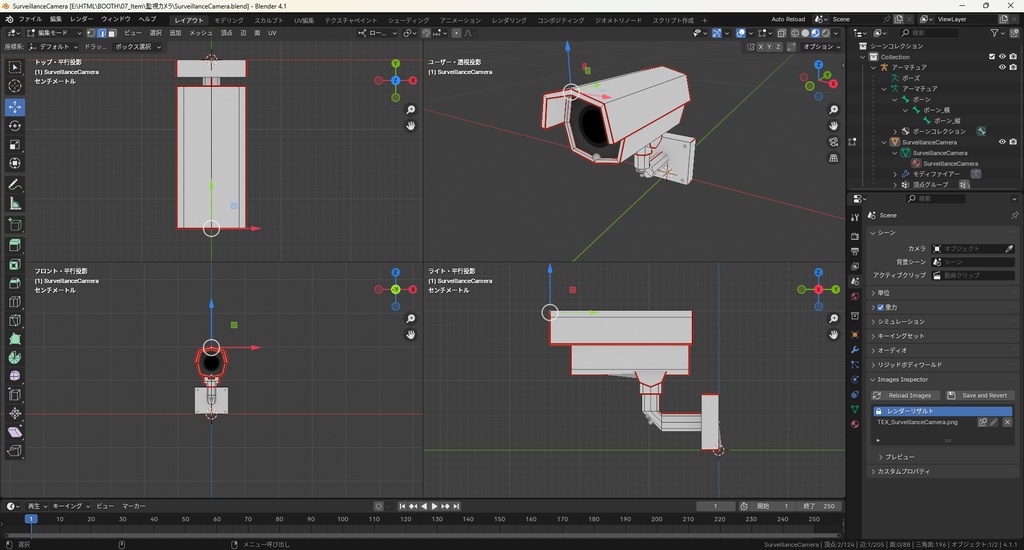The image size is (1024, 550).
Task: Pick the Measure tool in the left toolbar
Action: (15, 204)
